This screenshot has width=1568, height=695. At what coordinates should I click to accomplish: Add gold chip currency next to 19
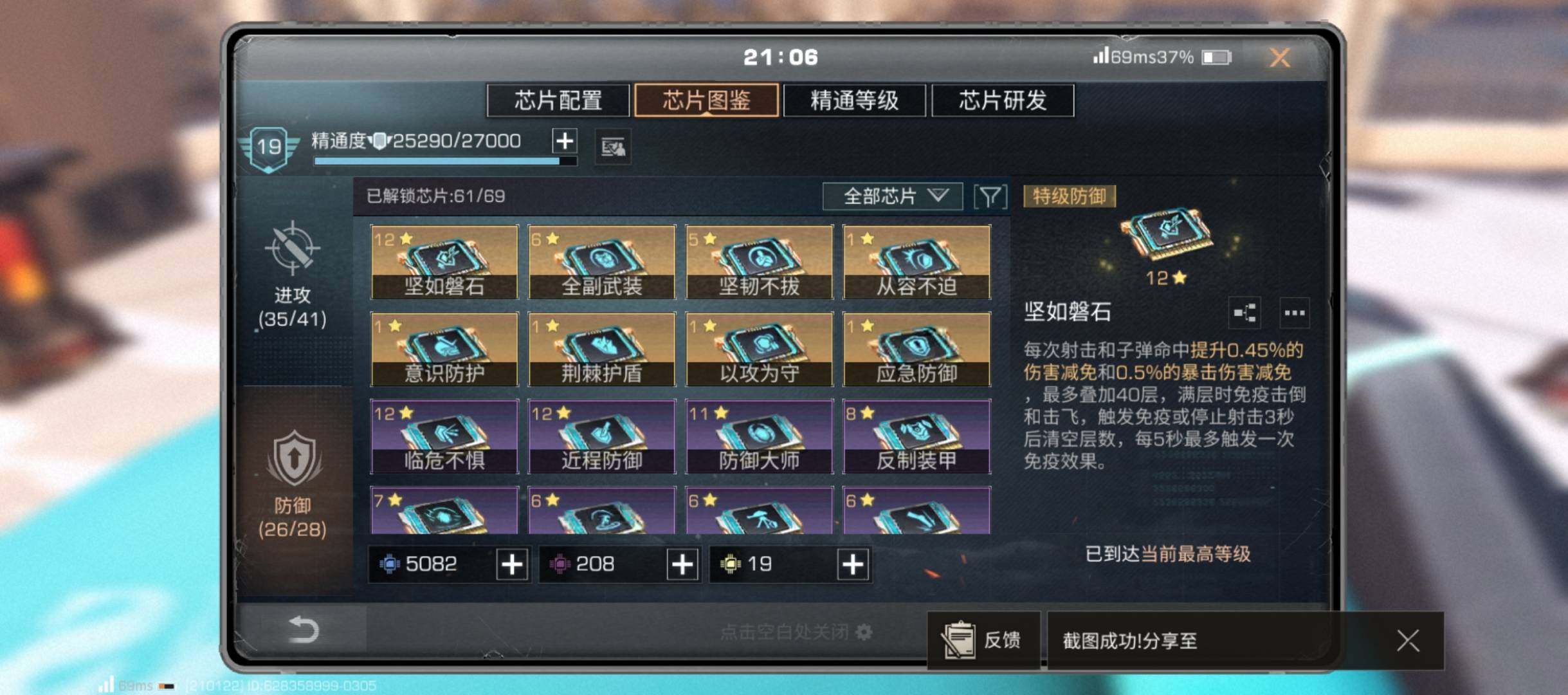(x=853, y=564)
